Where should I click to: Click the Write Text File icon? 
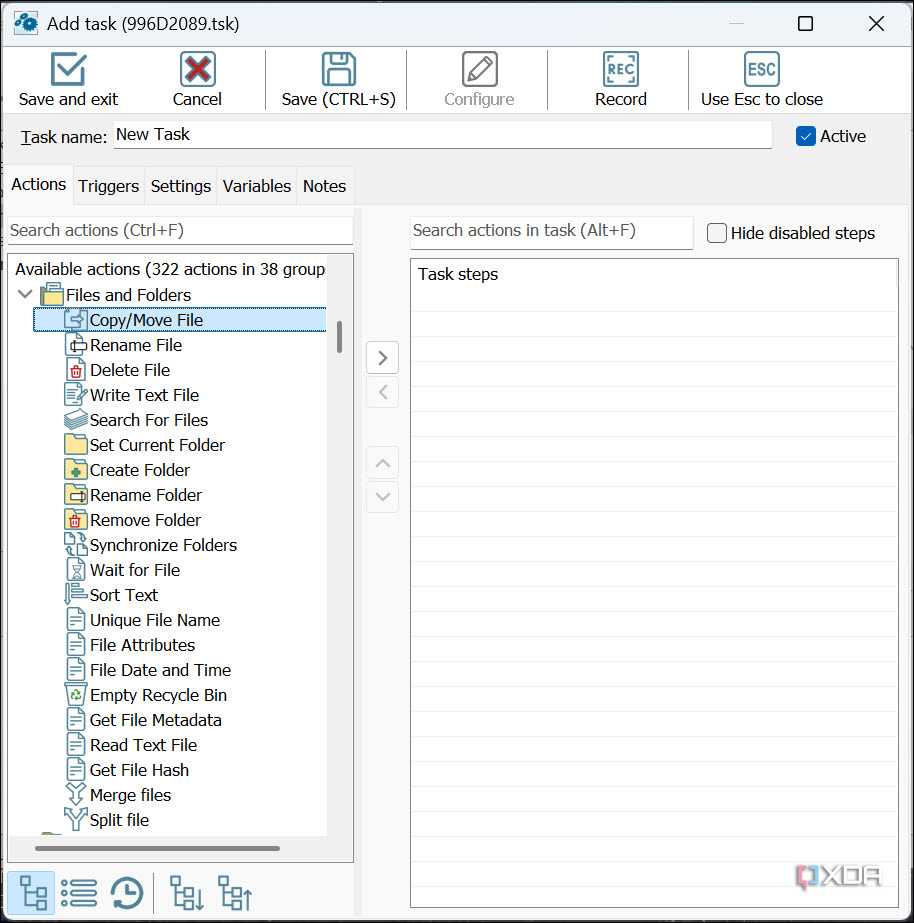[75, 395]
